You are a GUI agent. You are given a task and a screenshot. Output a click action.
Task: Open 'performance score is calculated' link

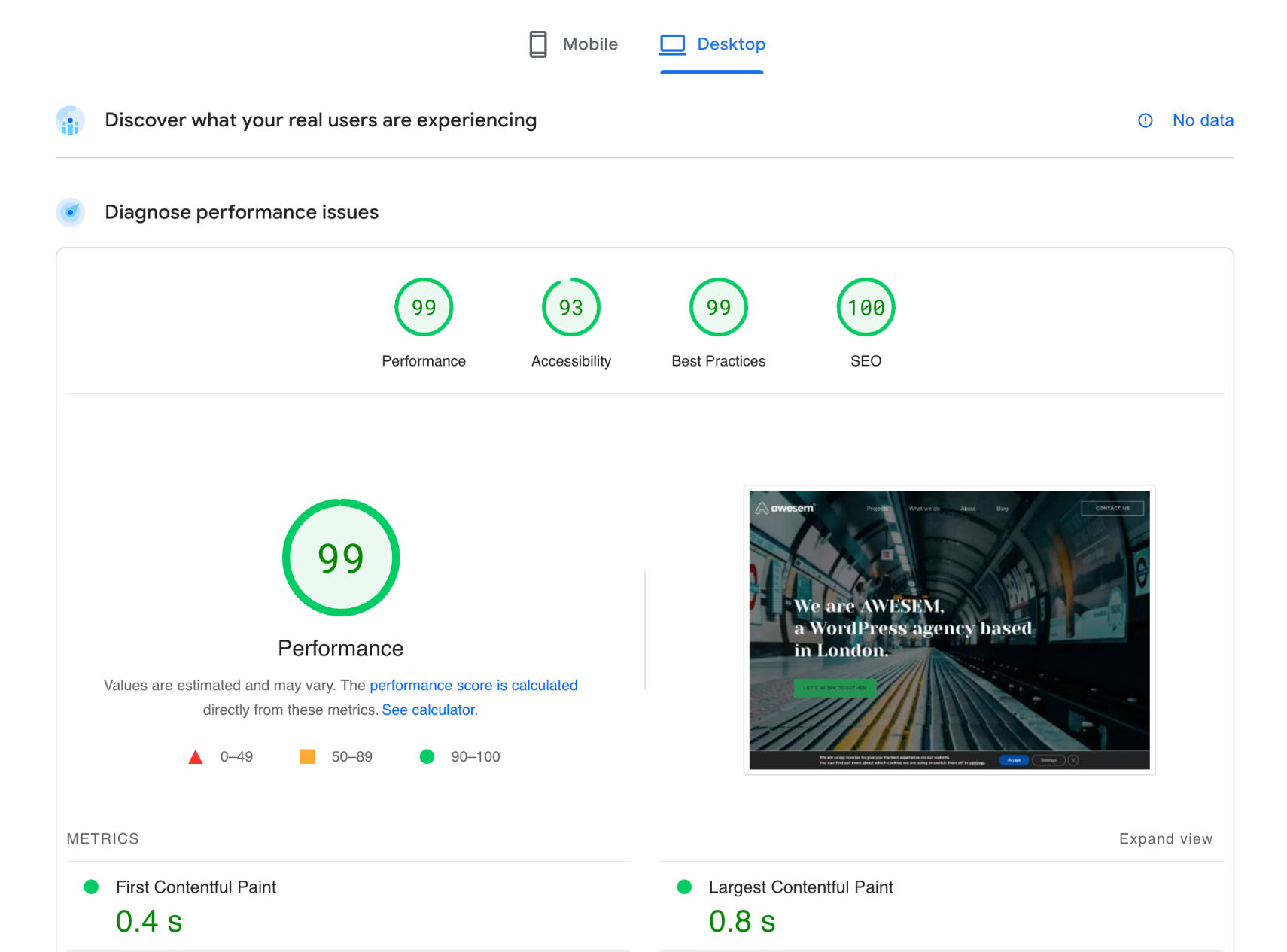pos(473,686)
